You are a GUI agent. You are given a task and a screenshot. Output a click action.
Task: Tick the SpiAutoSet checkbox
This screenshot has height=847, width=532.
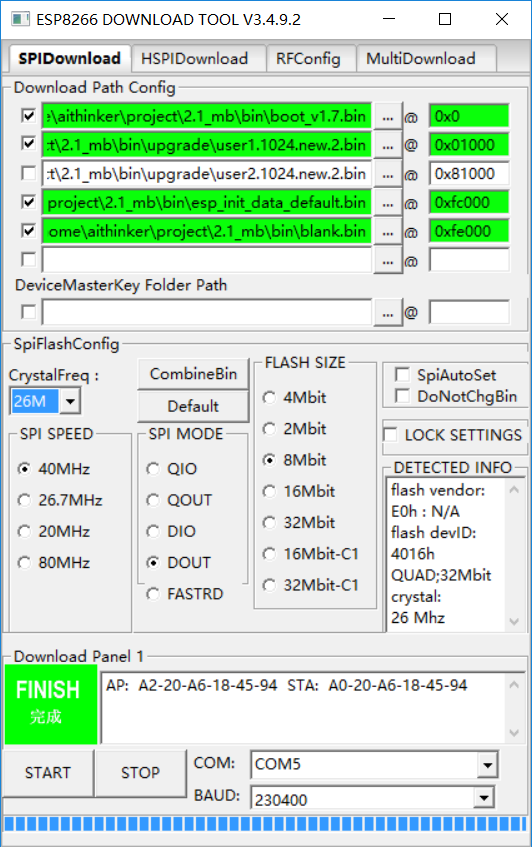[x=402, y=374]
